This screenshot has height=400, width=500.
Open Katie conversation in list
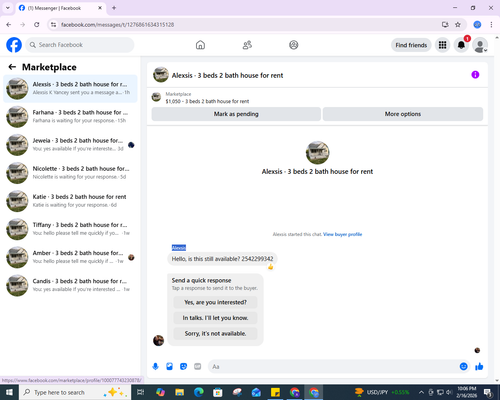(70, 201)
